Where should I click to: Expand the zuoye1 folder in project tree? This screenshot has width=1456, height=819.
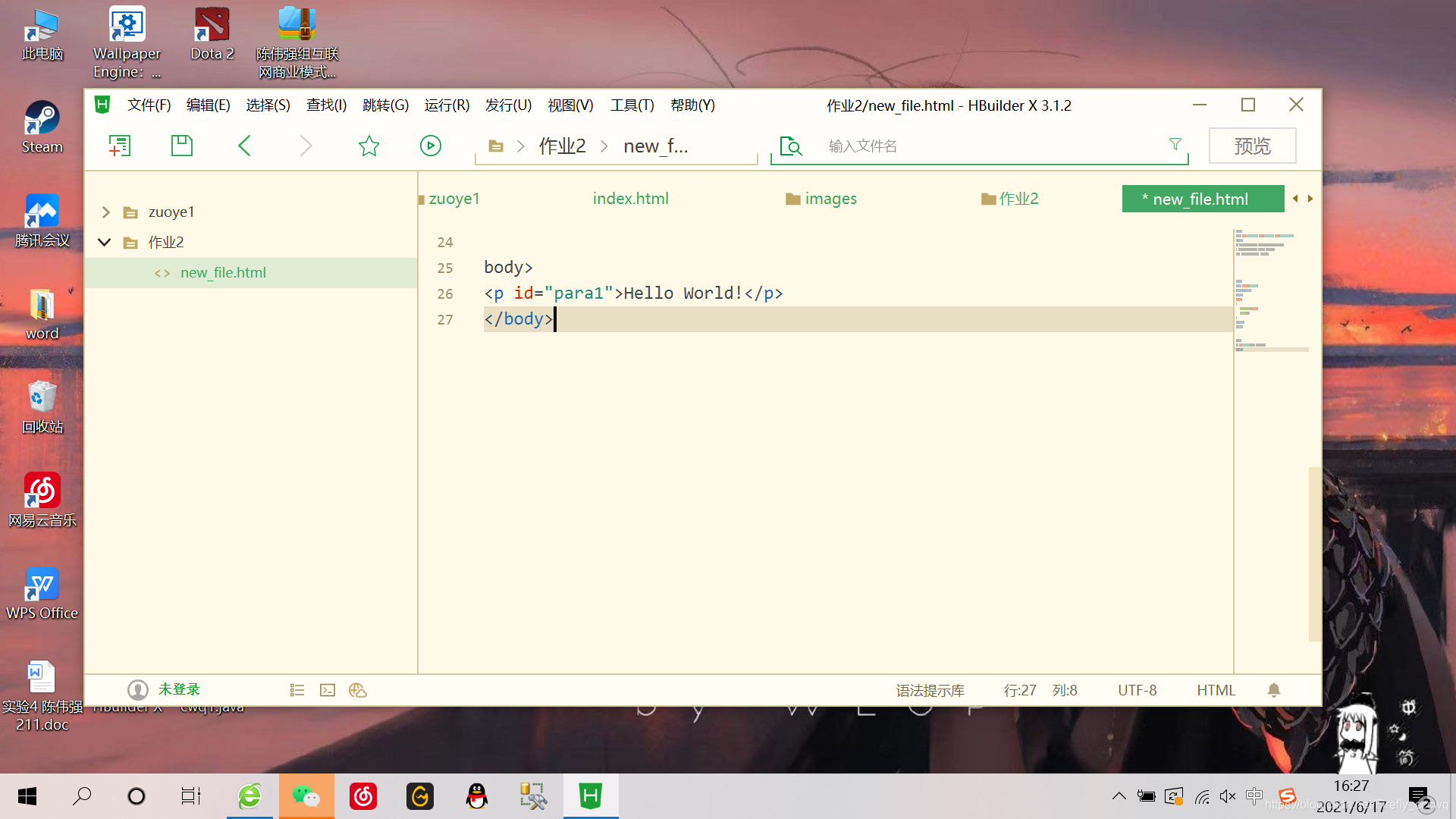pyautogui.click(x=106, y=211)
